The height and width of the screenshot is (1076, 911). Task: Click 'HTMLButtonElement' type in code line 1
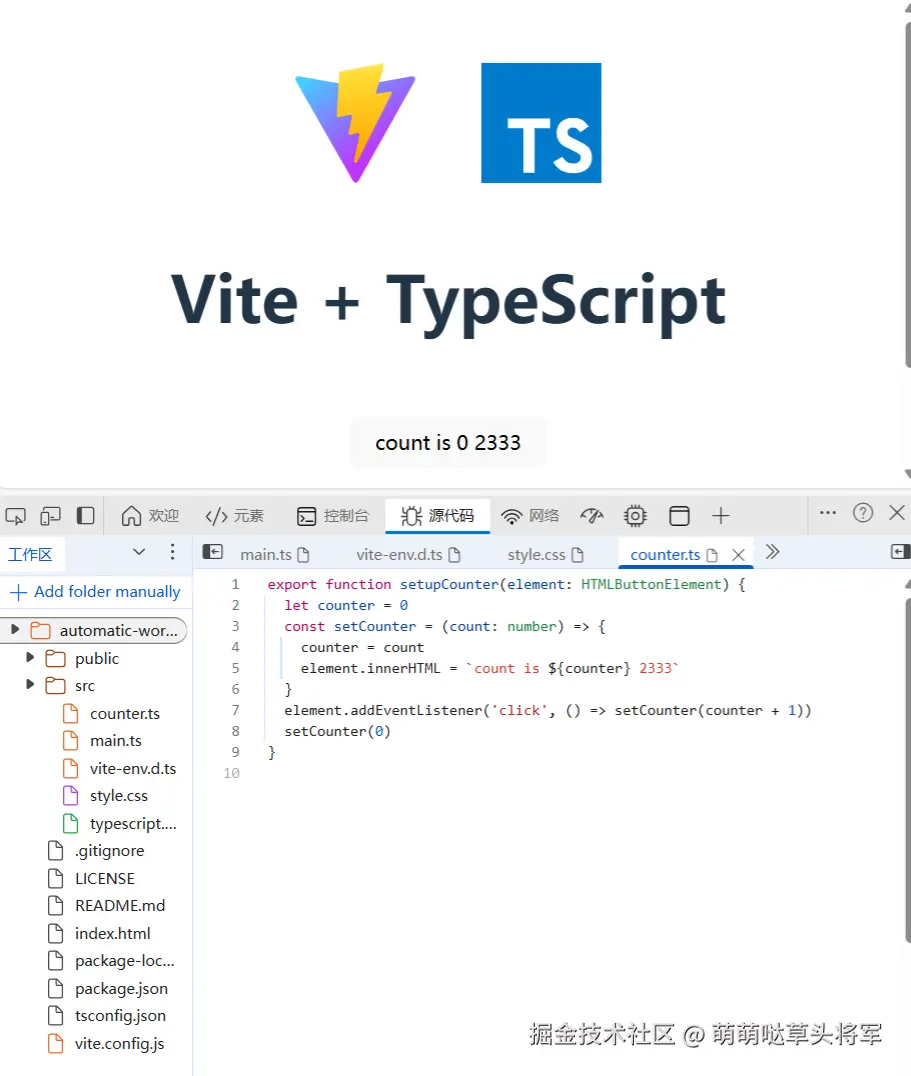click(651, 584)
